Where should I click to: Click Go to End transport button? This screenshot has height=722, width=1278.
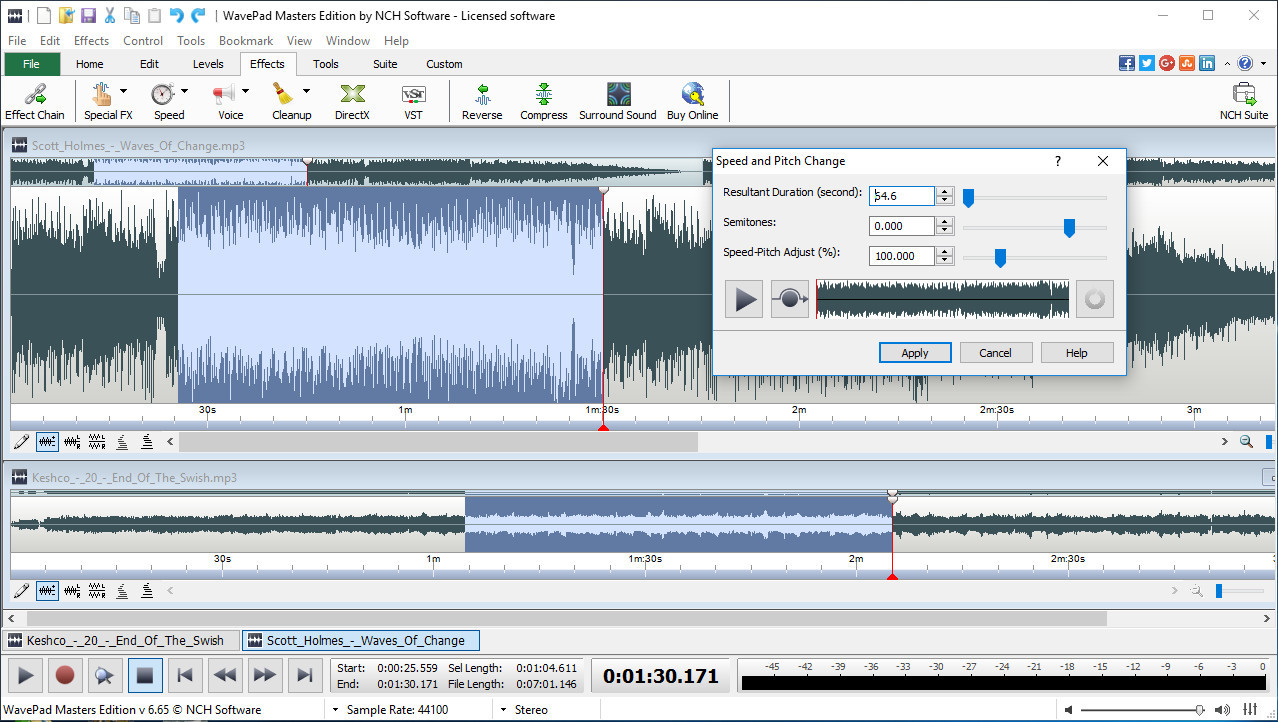[x=304, y=676]
